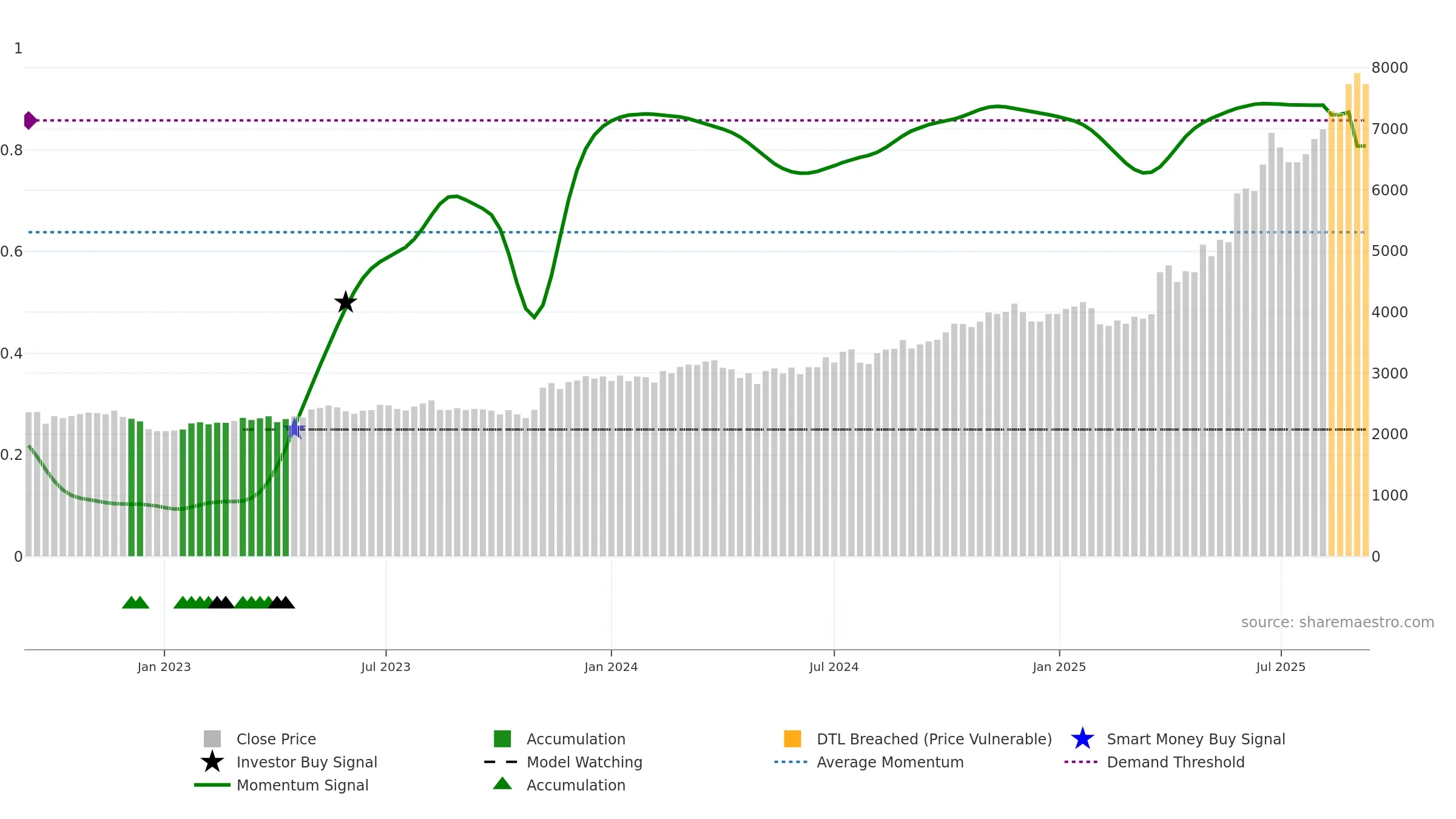Click the tallest orange DTL Breached bar

(1357, 315)
